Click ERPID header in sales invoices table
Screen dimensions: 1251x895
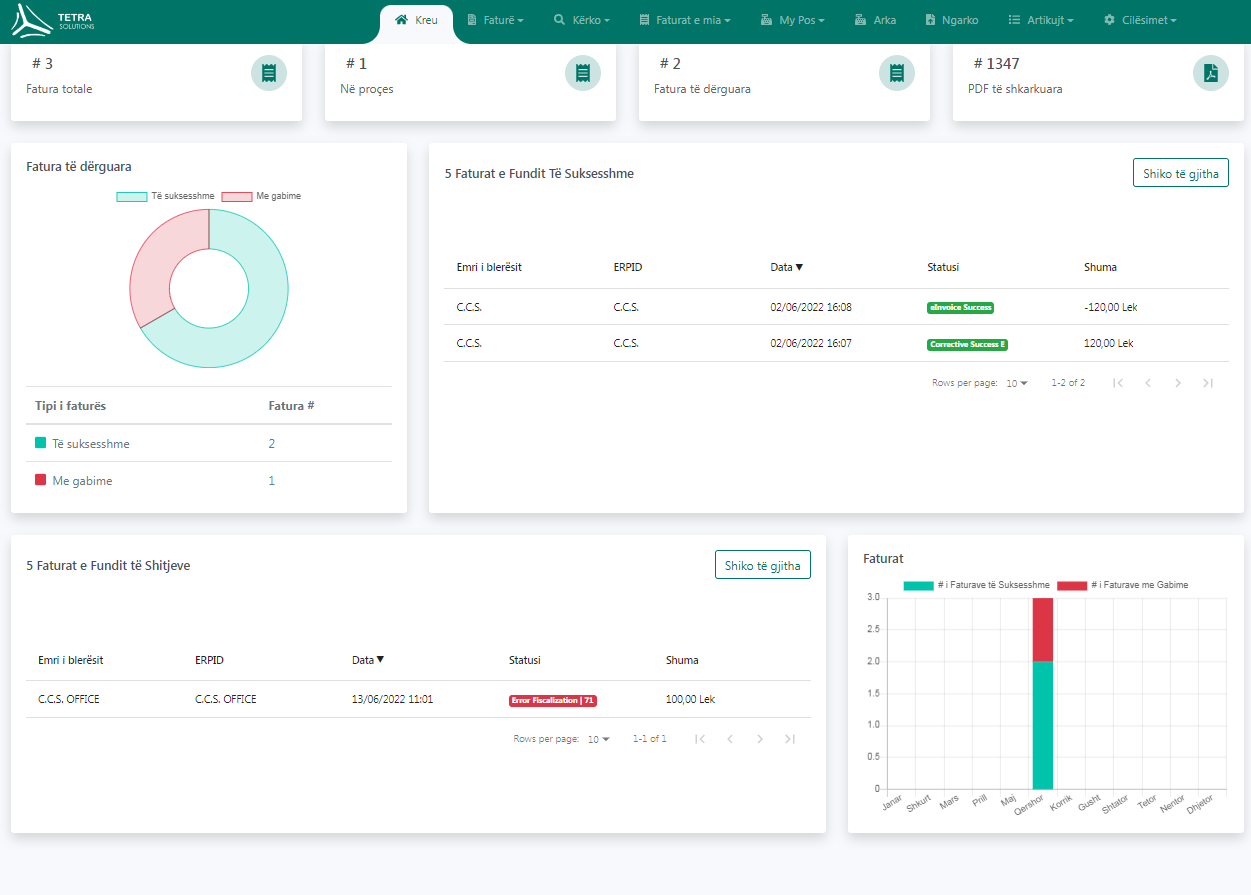point(209,660)
